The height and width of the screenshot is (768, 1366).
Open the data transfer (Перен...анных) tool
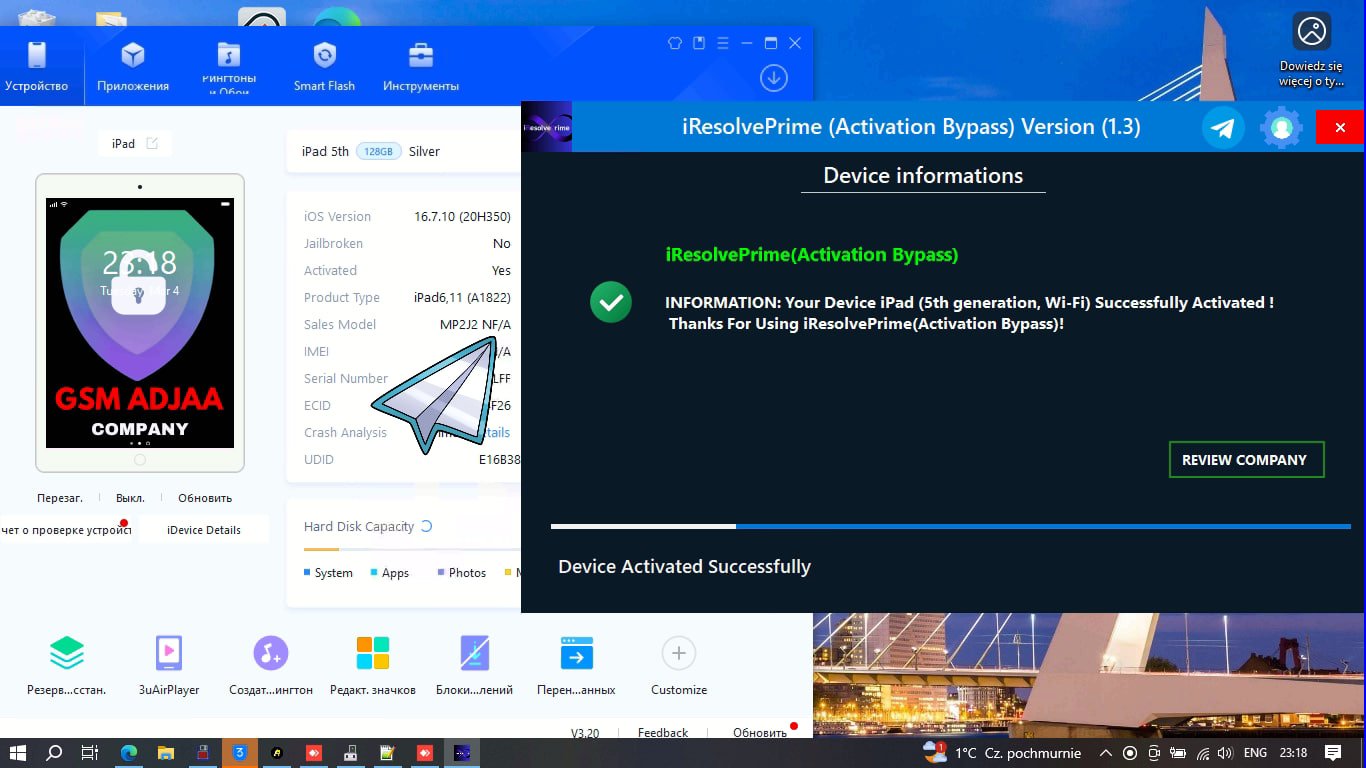577,665
